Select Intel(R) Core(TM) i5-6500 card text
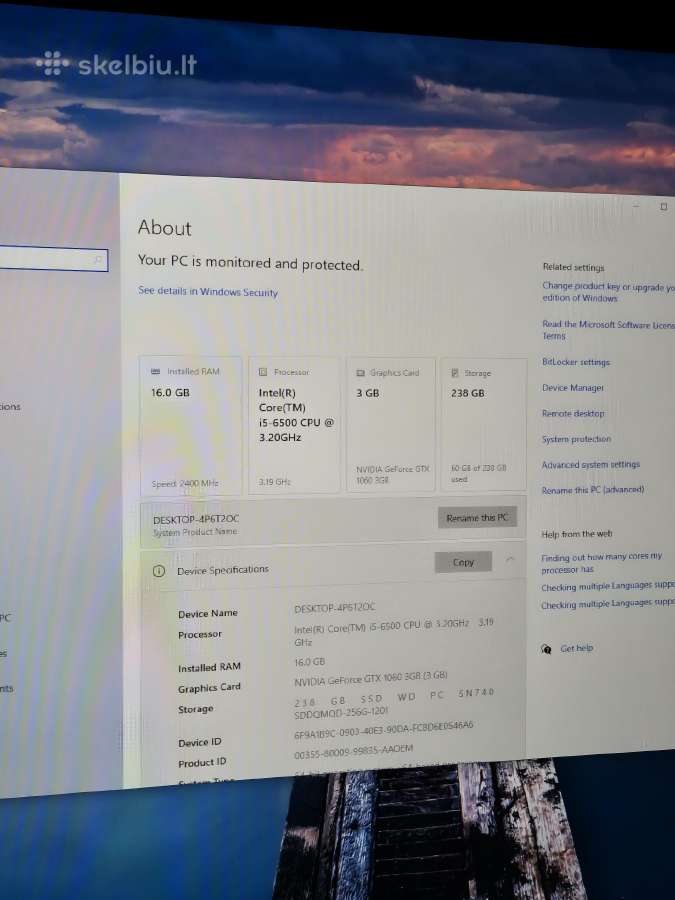The width and height of the screenshot is (675, 900). (296, 415)
